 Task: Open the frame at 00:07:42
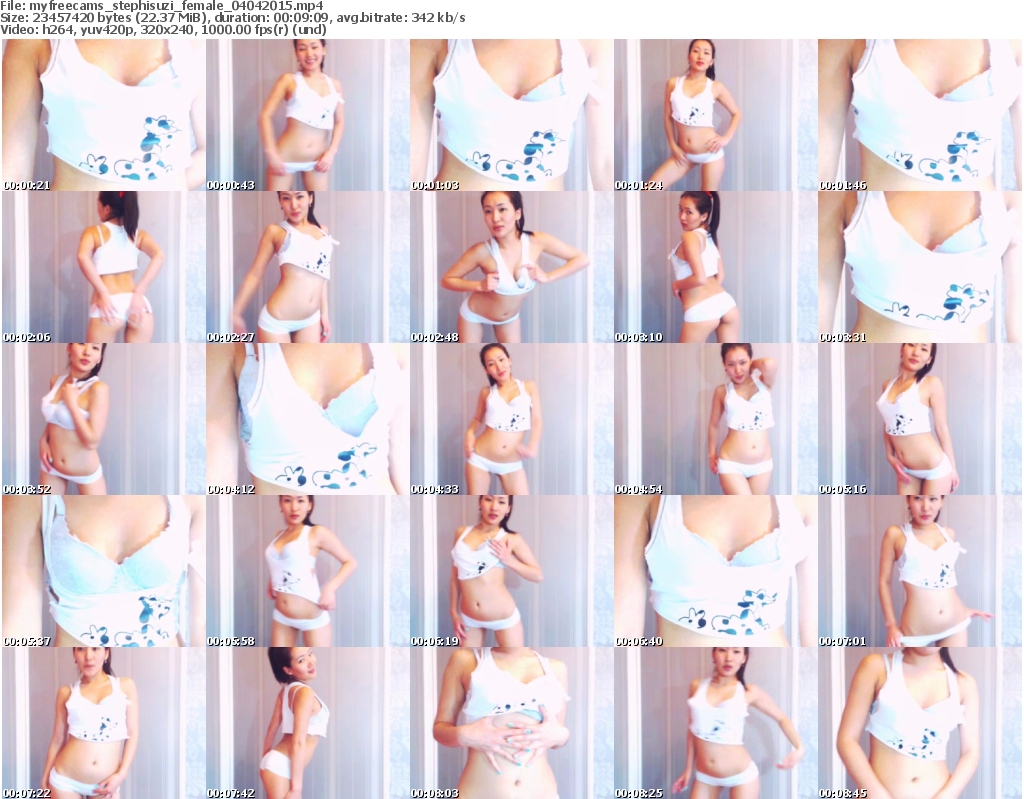coord(308,723)
